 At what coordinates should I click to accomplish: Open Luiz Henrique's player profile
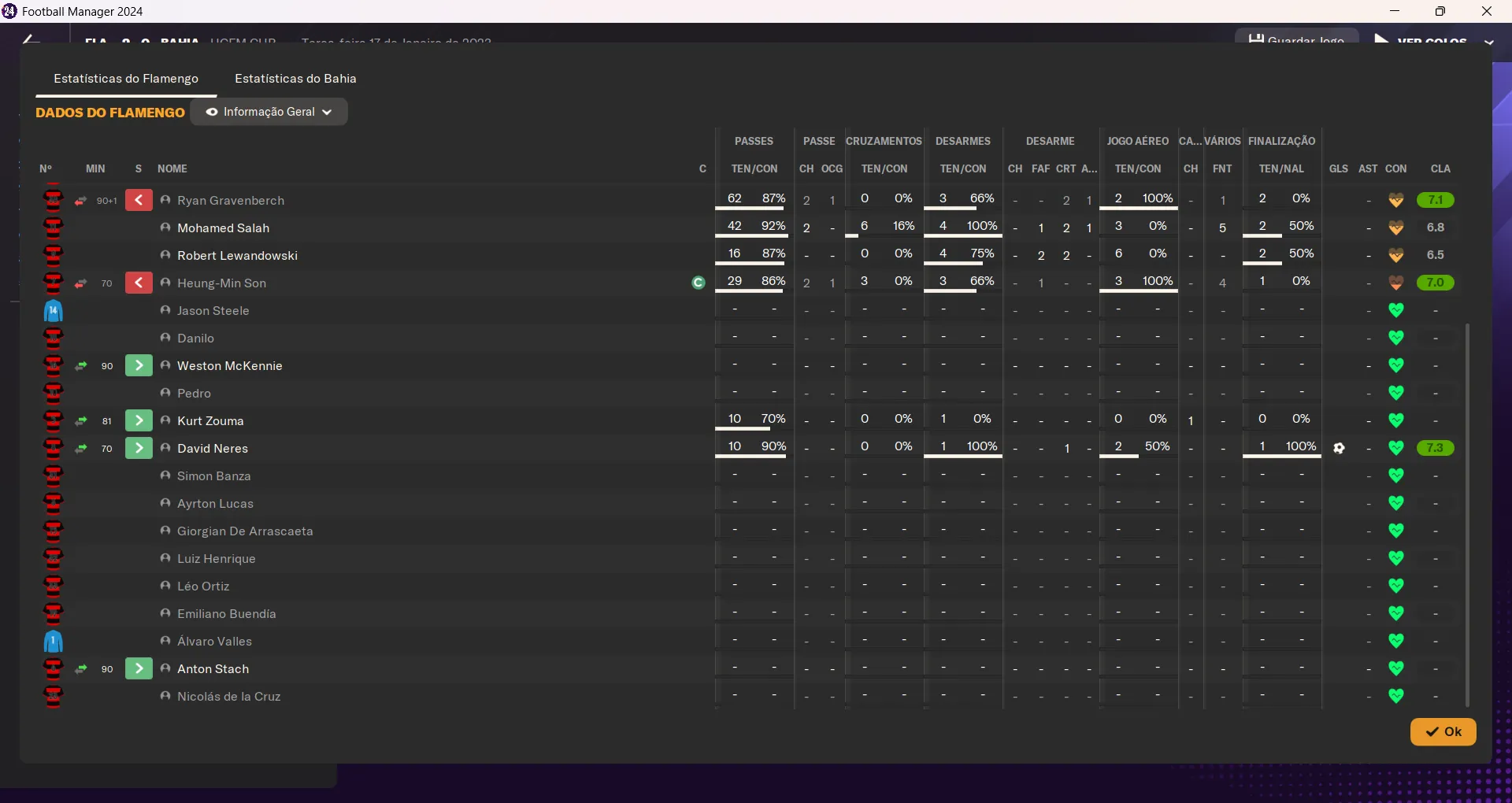217,559
